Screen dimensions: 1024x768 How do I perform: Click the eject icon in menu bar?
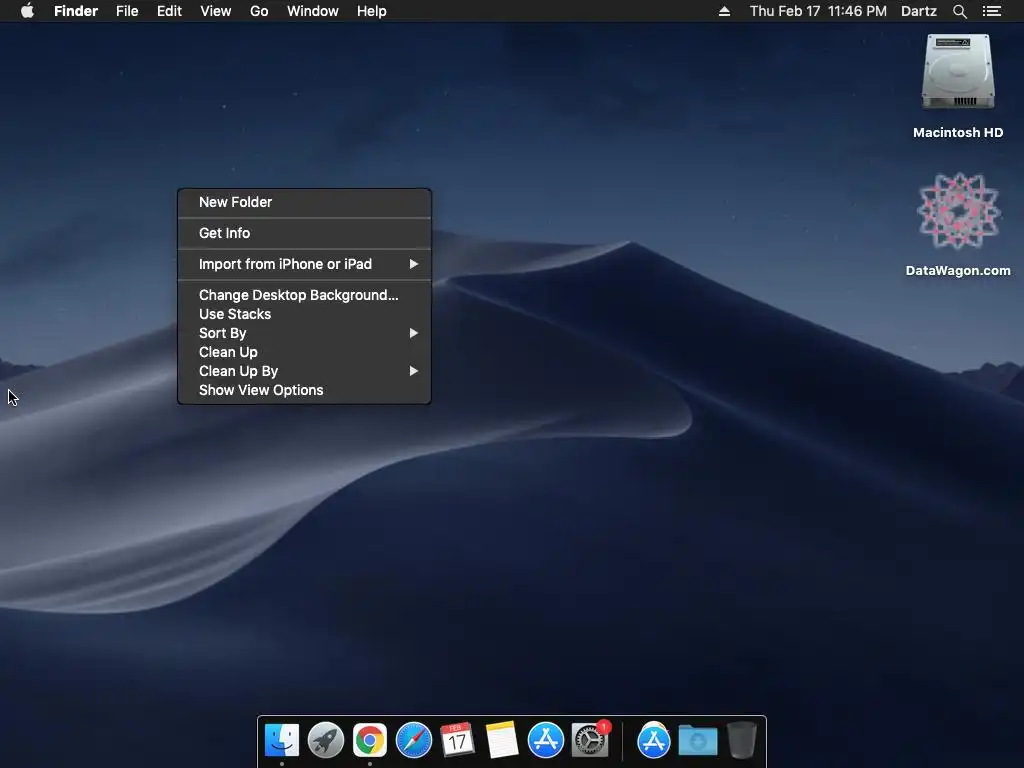coord(724,11)
